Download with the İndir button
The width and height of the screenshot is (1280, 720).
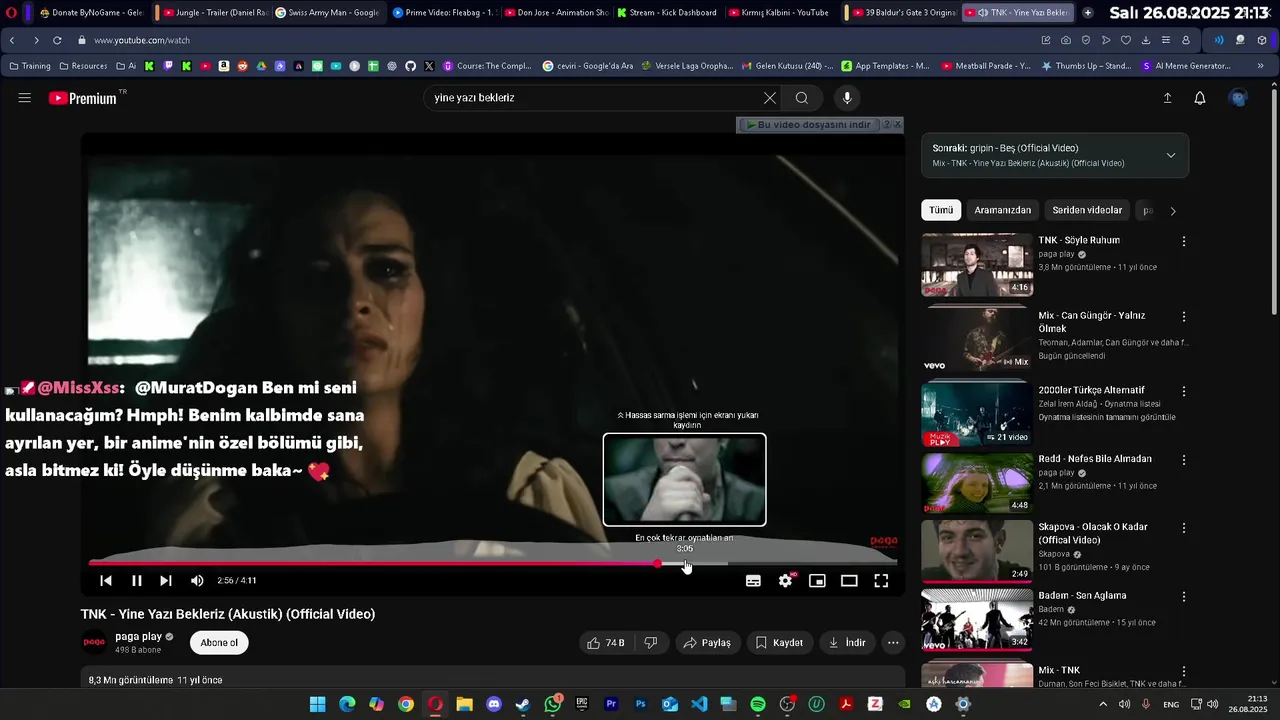pos(847,643)
